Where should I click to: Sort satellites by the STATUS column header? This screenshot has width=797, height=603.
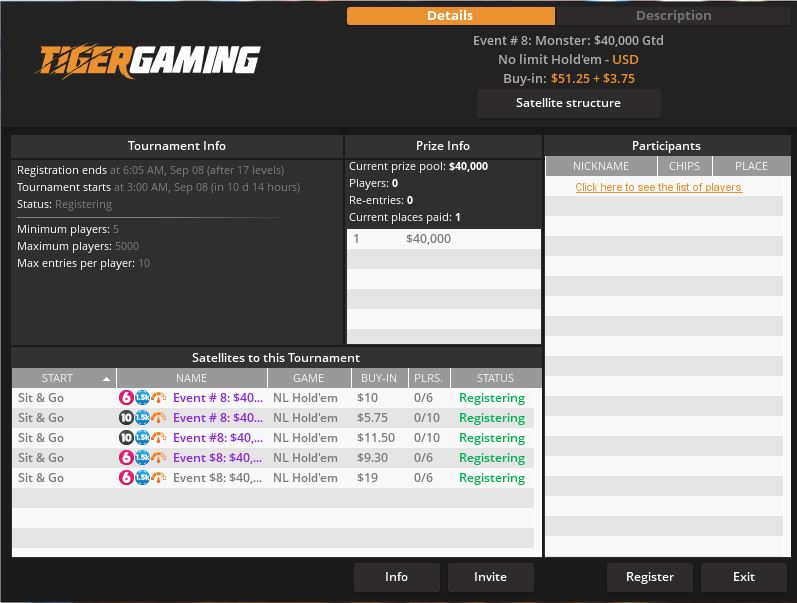(495, 378)
